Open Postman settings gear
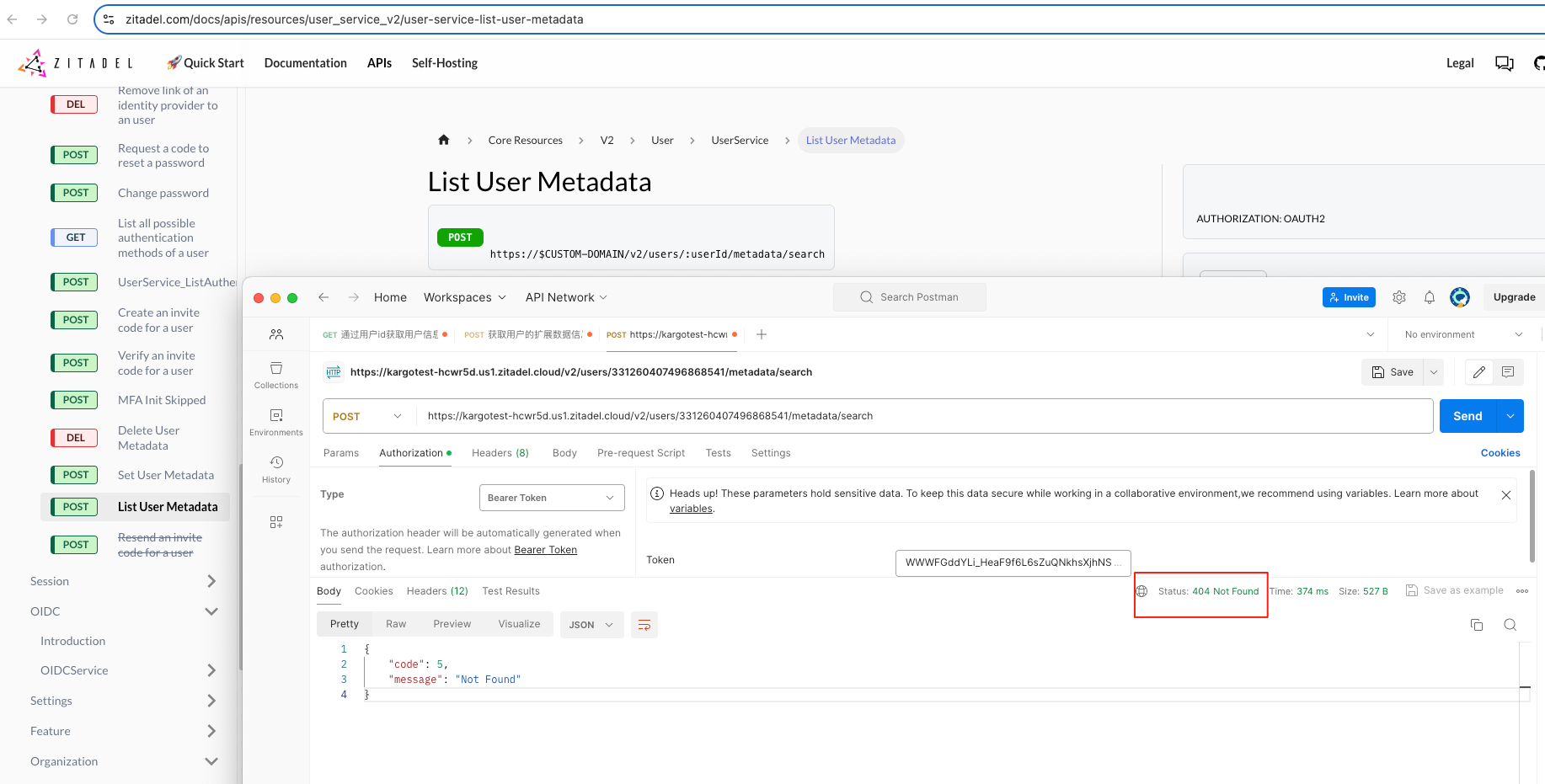1545x784 pixels. (1399, 297)
